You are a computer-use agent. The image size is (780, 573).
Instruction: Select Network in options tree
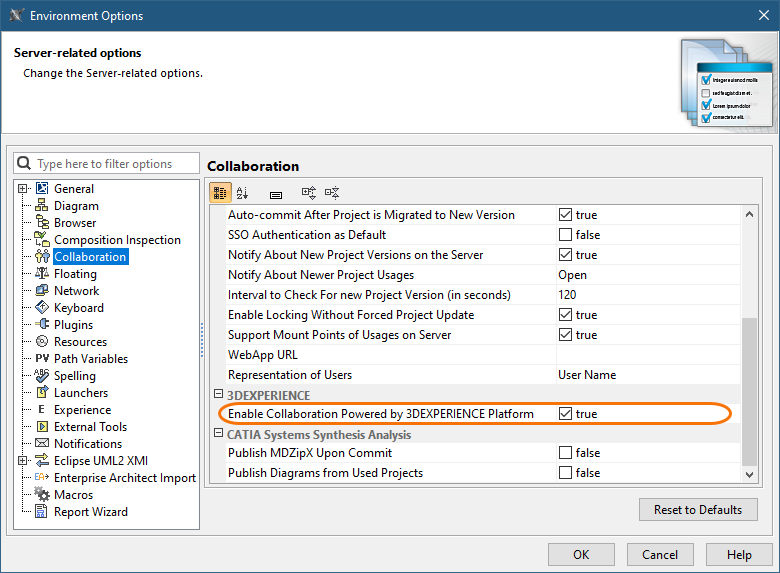pos(76,291)
